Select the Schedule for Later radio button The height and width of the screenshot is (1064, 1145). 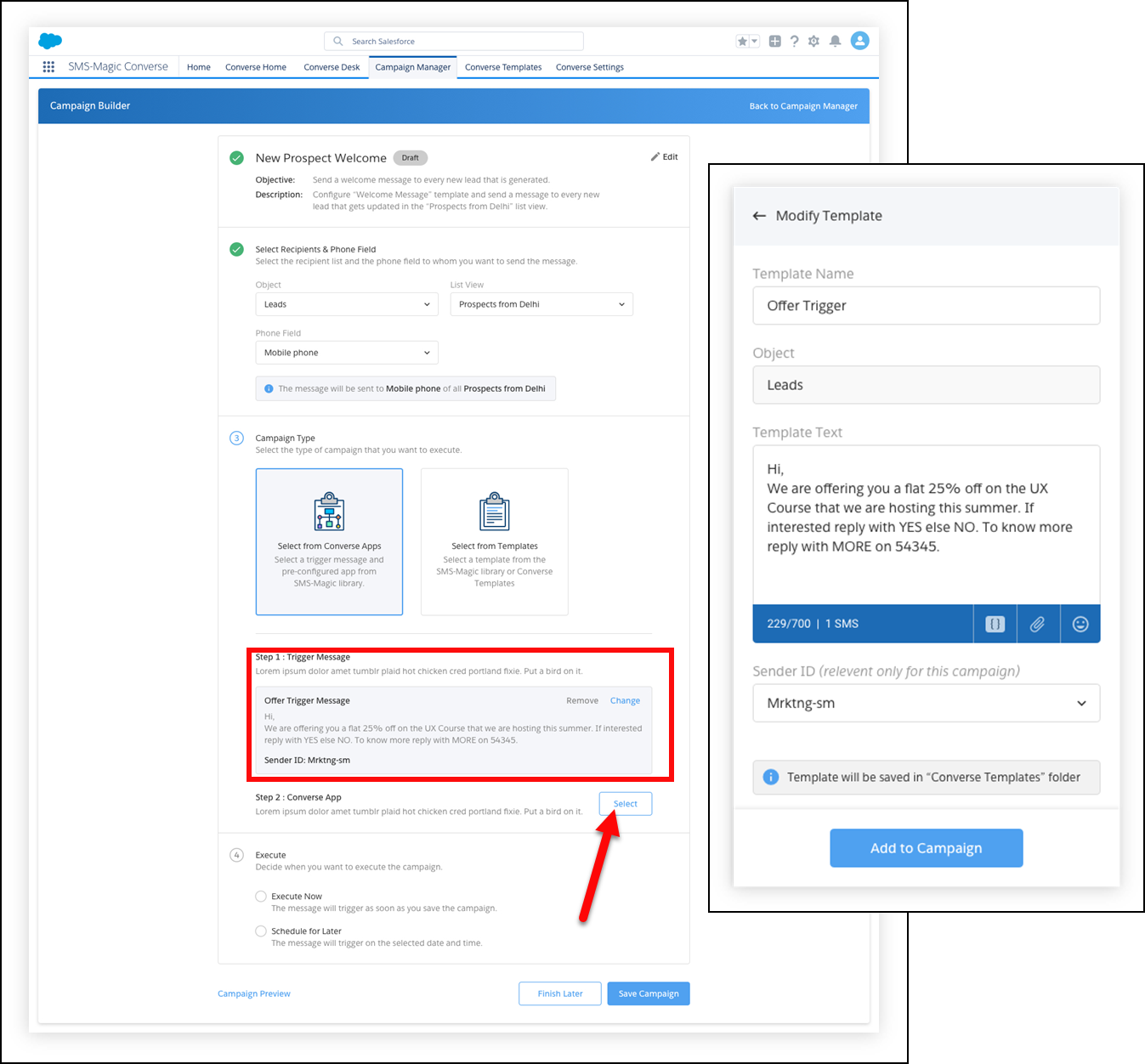[x=261, y=931]
